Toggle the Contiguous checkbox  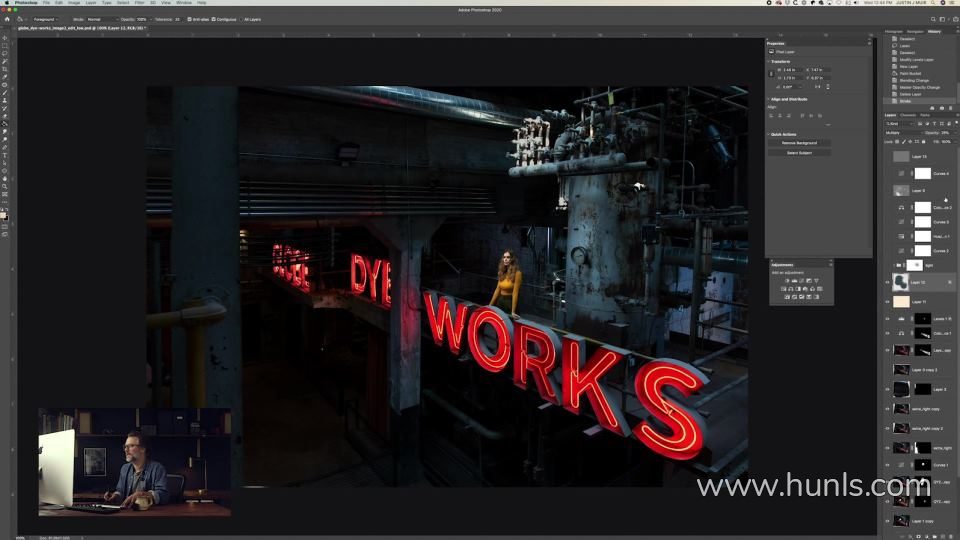tap(214, 19)
